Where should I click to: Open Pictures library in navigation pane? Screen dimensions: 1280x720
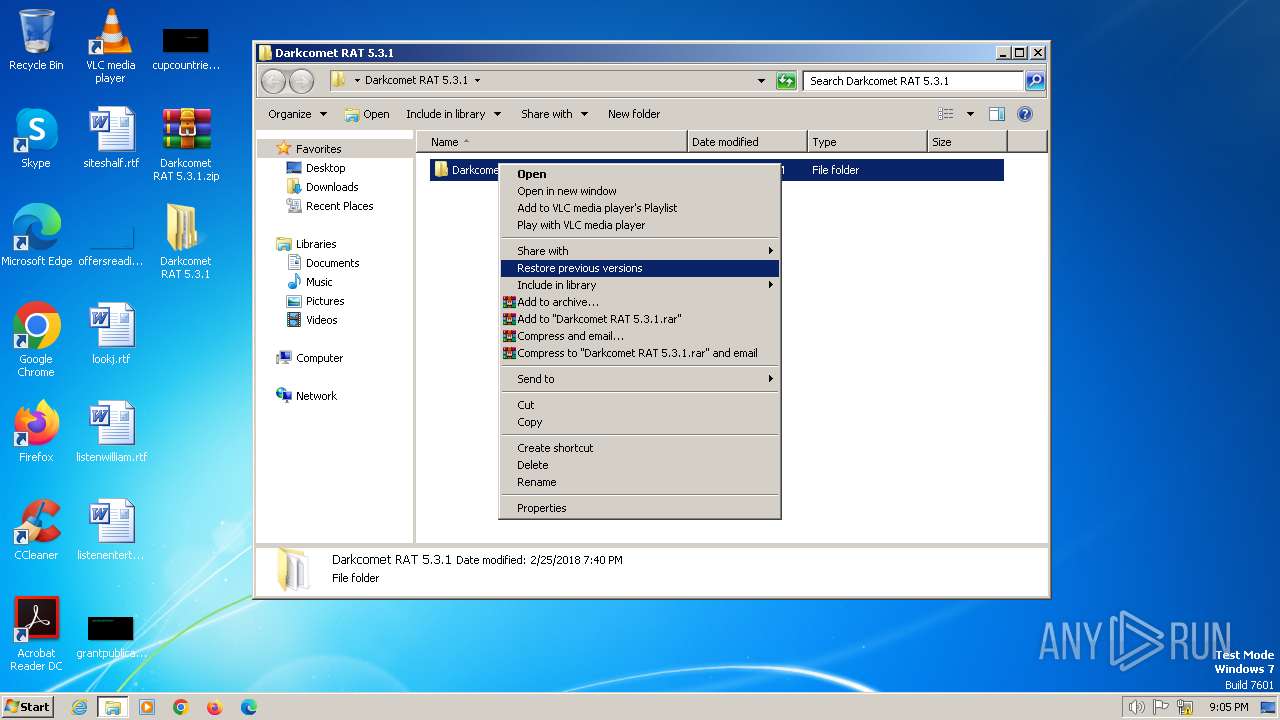click(x=316, y=301)
